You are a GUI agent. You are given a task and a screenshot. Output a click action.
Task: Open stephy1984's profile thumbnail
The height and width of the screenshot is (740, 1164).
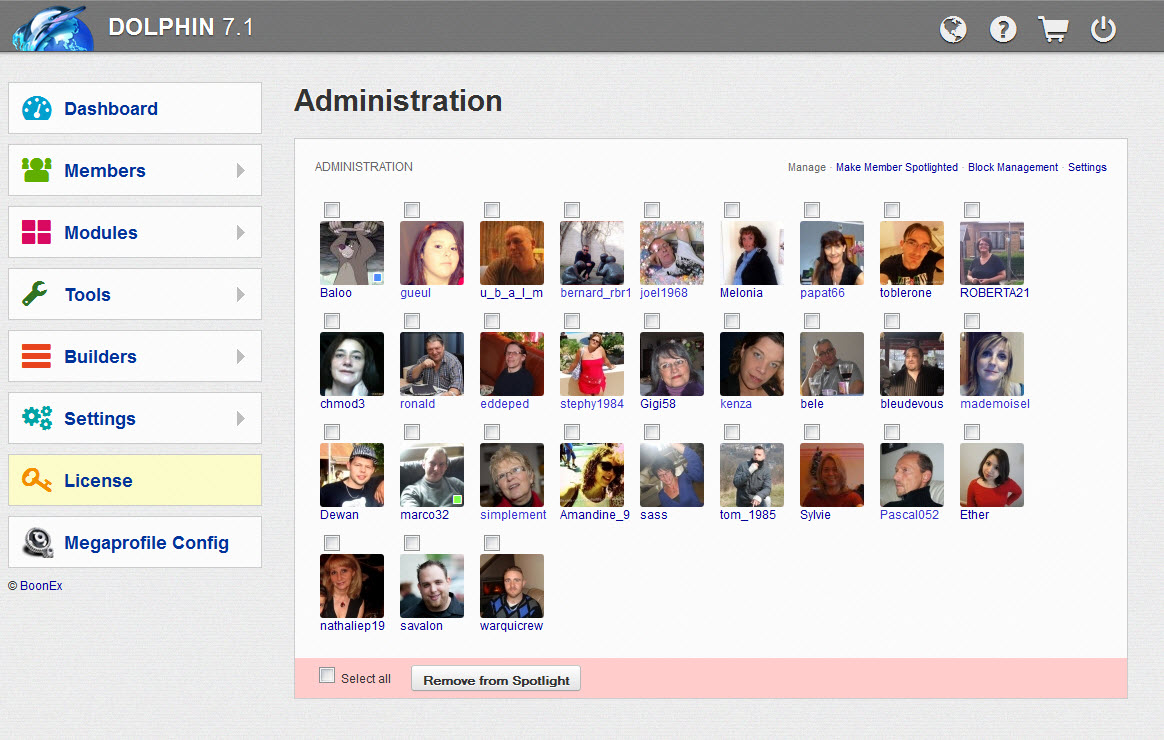(592, 364)
